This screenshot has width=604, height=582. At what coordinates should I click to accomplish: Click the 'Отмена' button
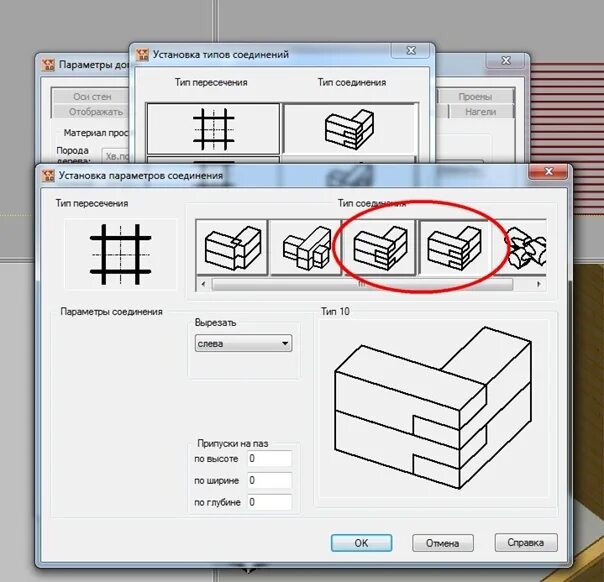click(443, 543)
